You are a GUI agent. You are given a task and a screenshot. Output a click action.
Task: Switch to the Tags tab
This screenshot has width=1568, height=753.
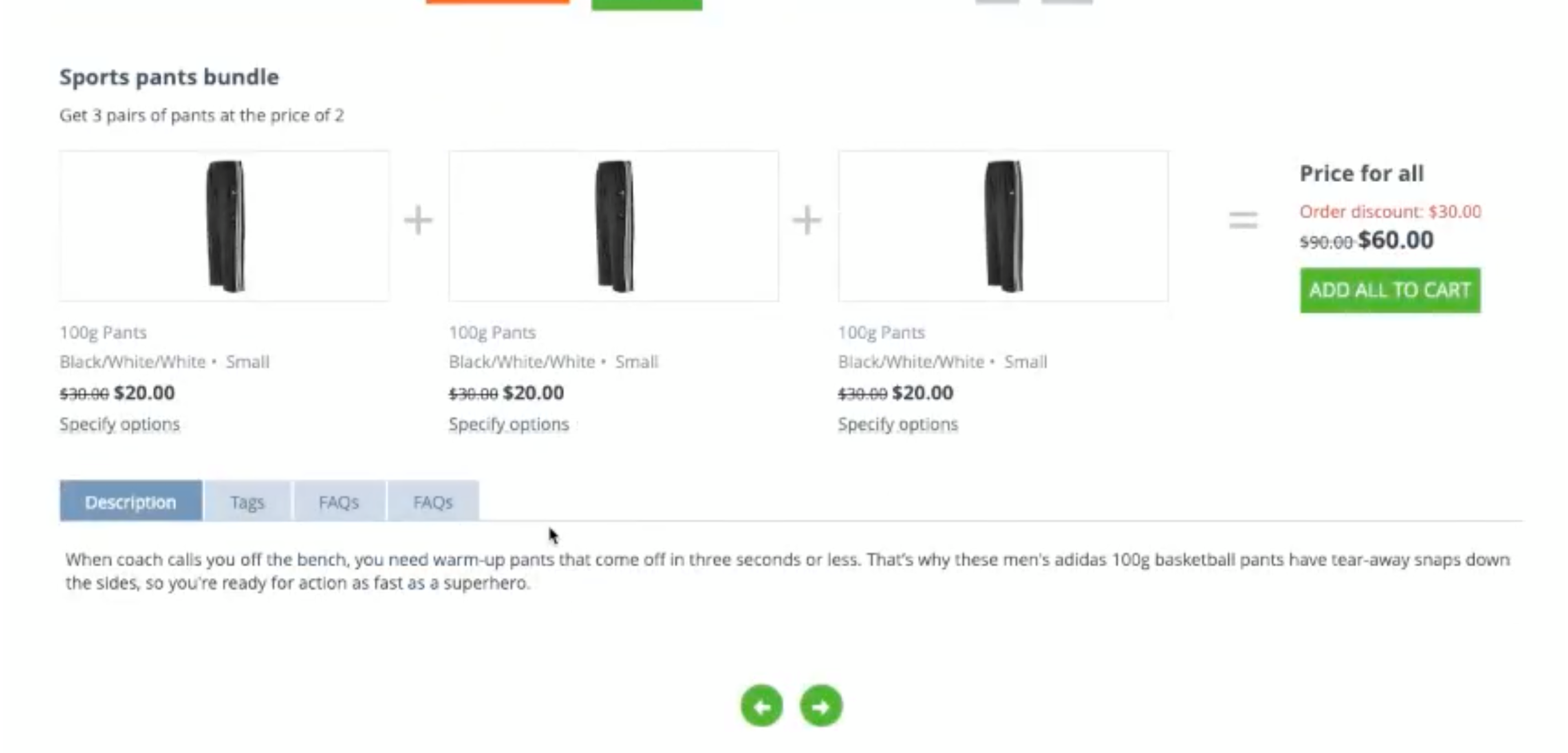(247, 502)
